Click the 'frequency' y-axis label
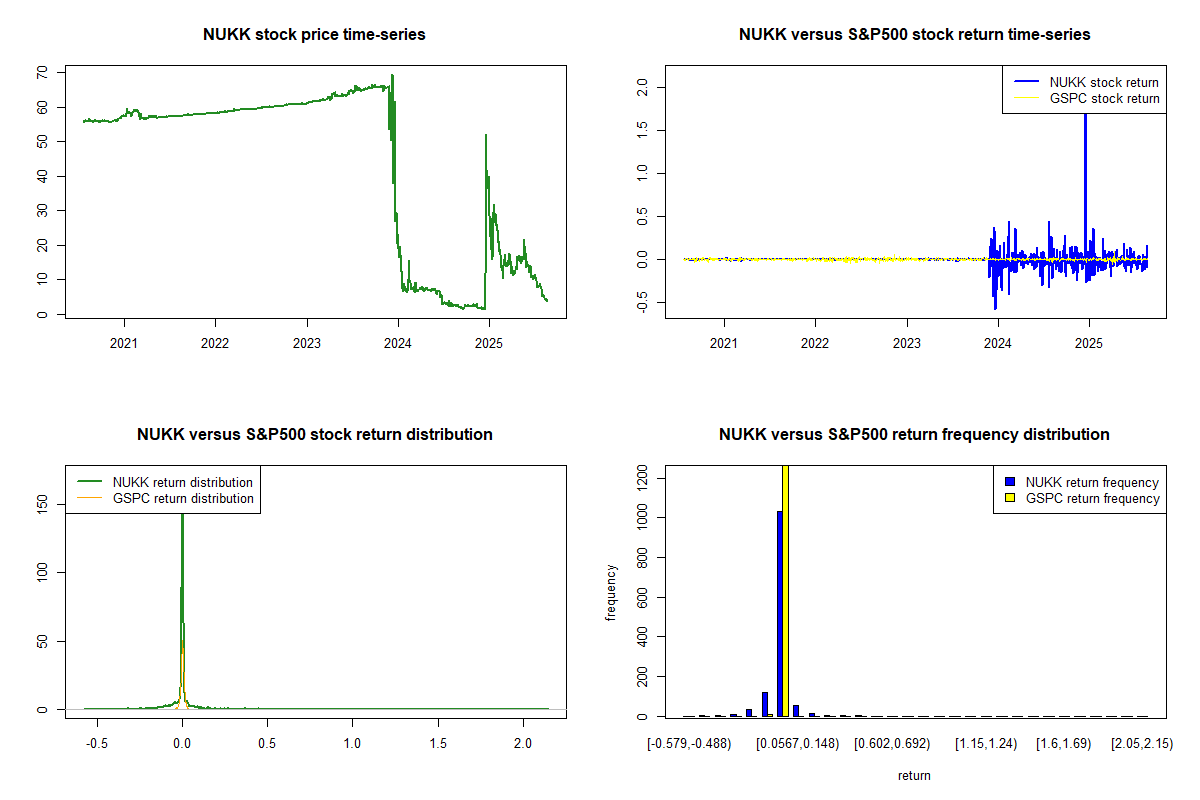The height and width of the screenshot is (800, 1200). tap(611, 592)
